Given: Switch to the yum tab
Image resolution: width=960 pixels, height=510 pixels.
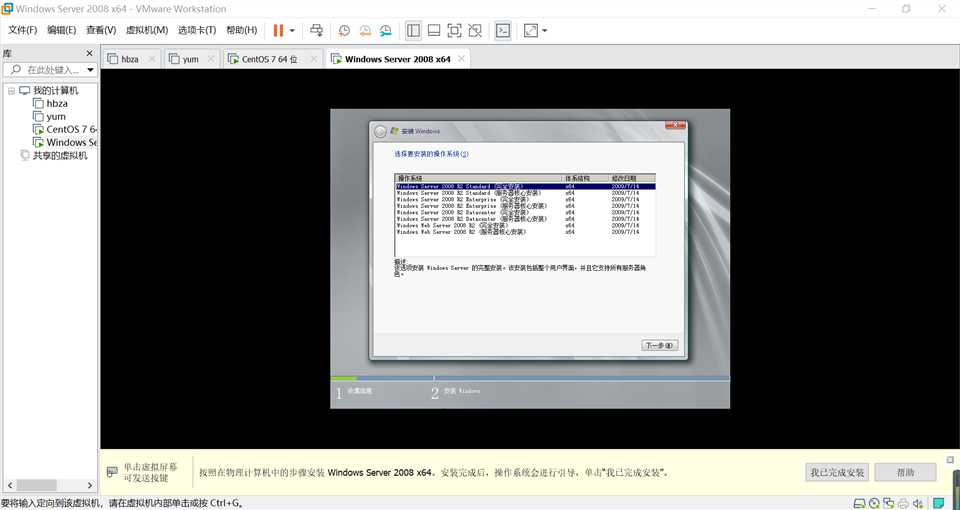Looking at the screenshot, I should (190, 59).
